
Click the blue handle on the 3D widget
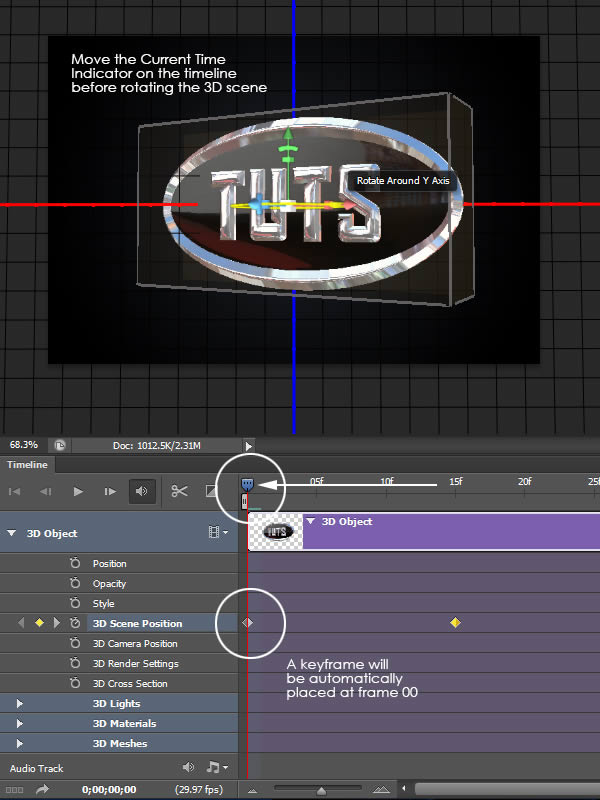(259, 204)
